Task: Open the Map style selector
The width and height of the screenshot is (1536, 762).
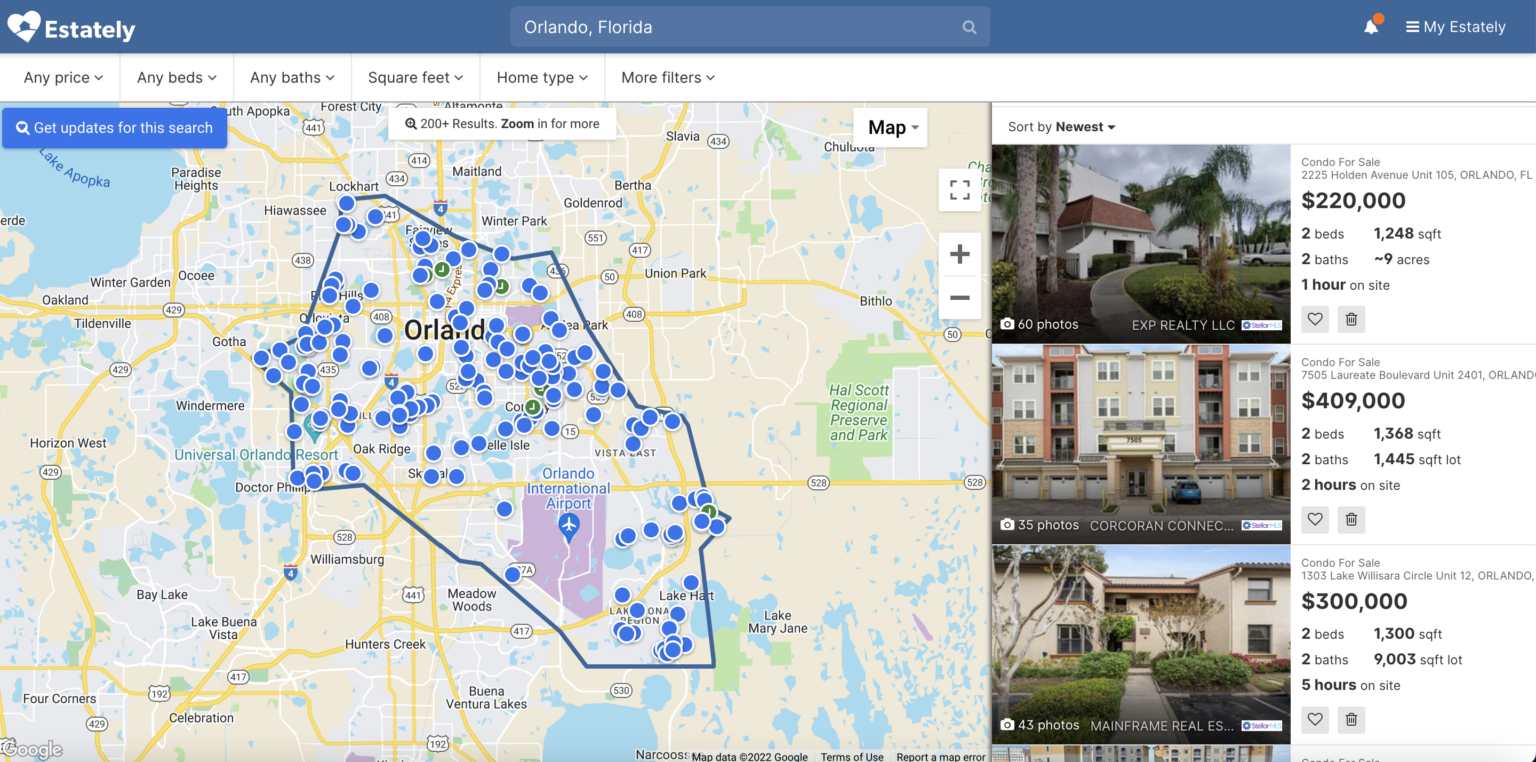Action: [x=890, y=127]
